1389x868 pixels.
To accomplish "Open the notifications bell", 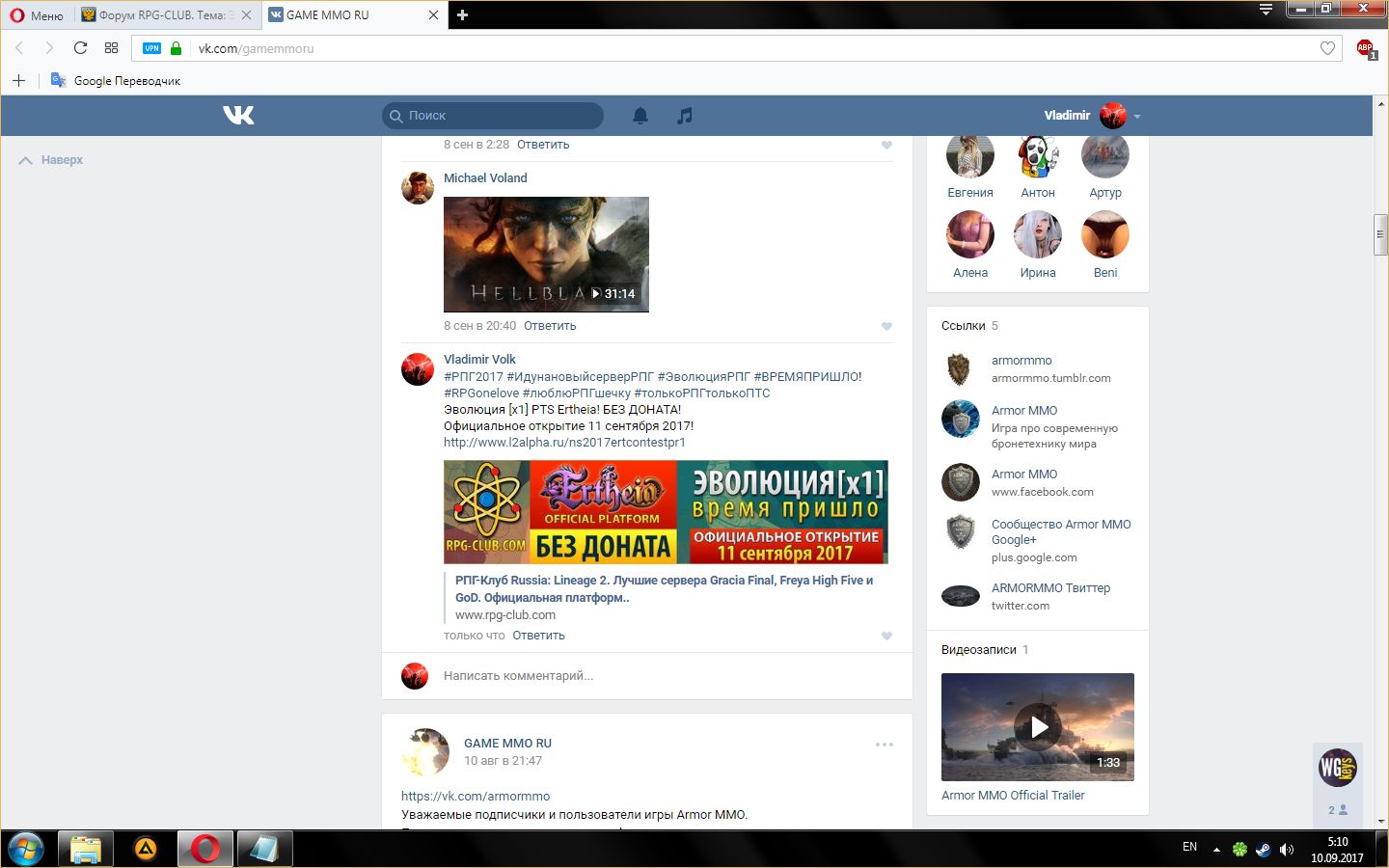I will pyautogui.click(x=640, y=116).
